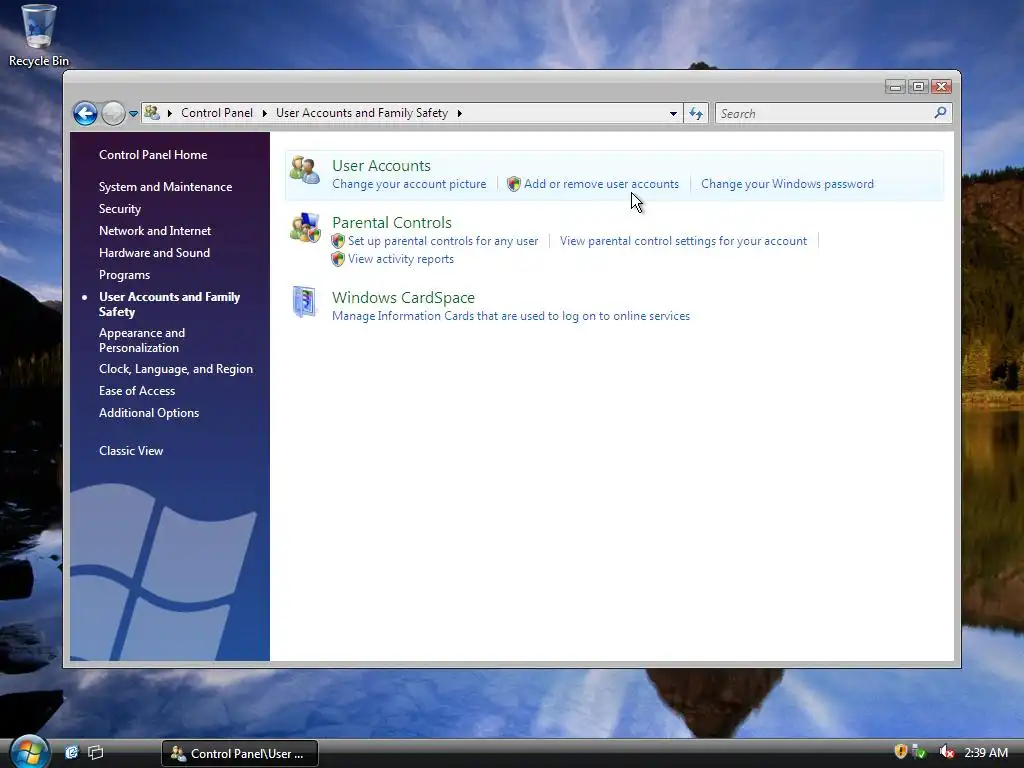Click Manage Information Cards link
Viewport: 1024px width, 768px height.
click(511, 316)
